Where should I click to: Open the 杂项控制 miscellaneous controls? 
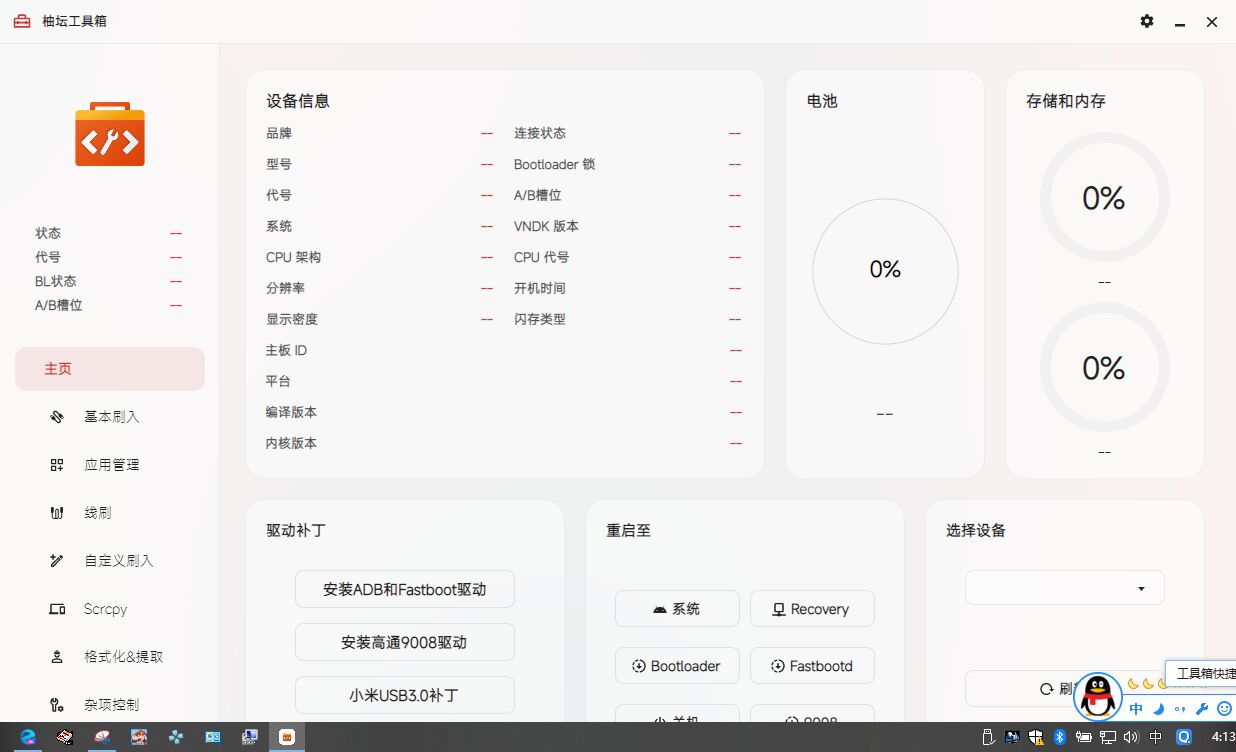point(110,704)
